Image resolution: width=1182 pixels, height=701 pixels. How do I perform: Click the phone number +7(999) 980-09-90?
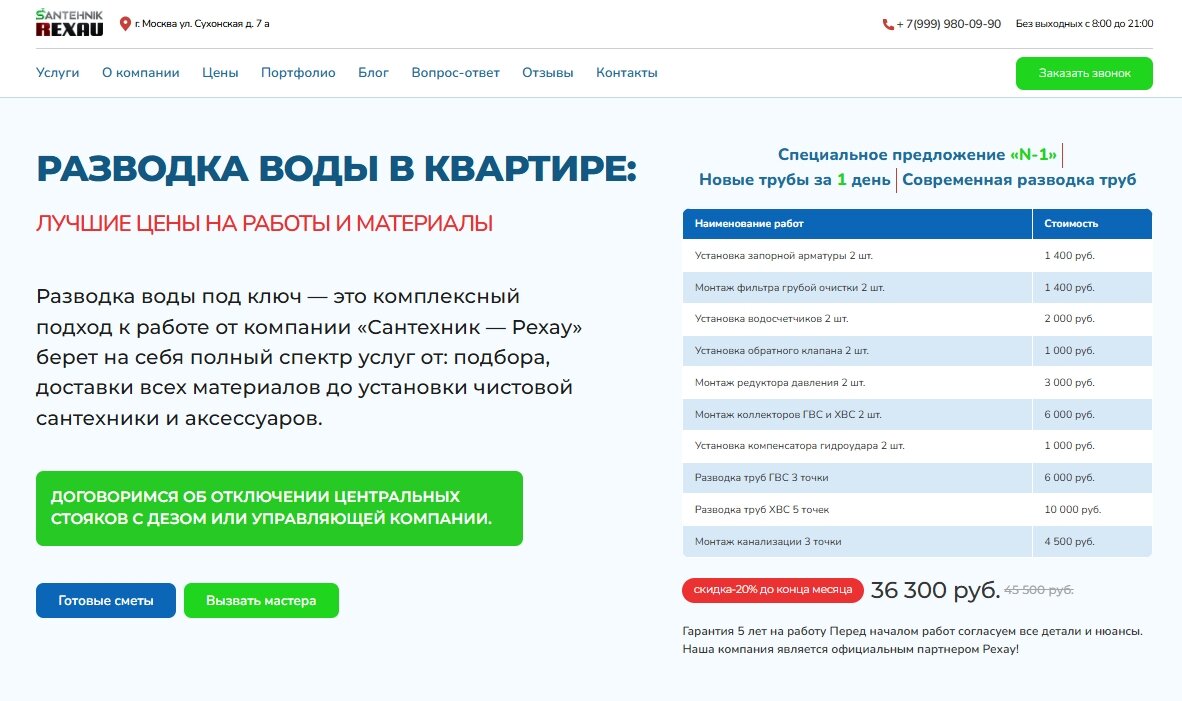[948, 24]
